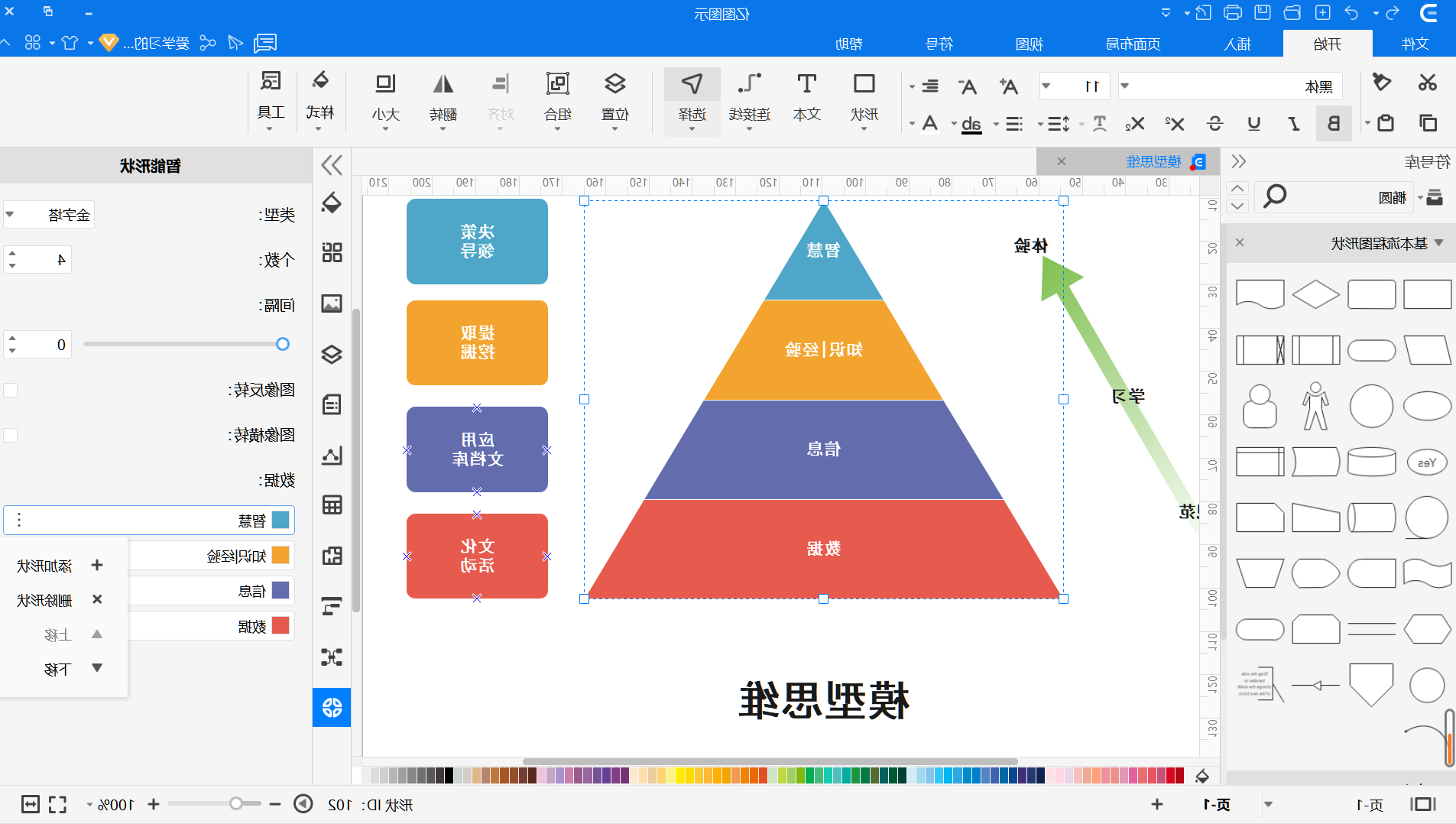Choose 删除形状 from the context menu
Image resolution: width=1456 pixels, height=824 pixels.
(x=61, y=600)
